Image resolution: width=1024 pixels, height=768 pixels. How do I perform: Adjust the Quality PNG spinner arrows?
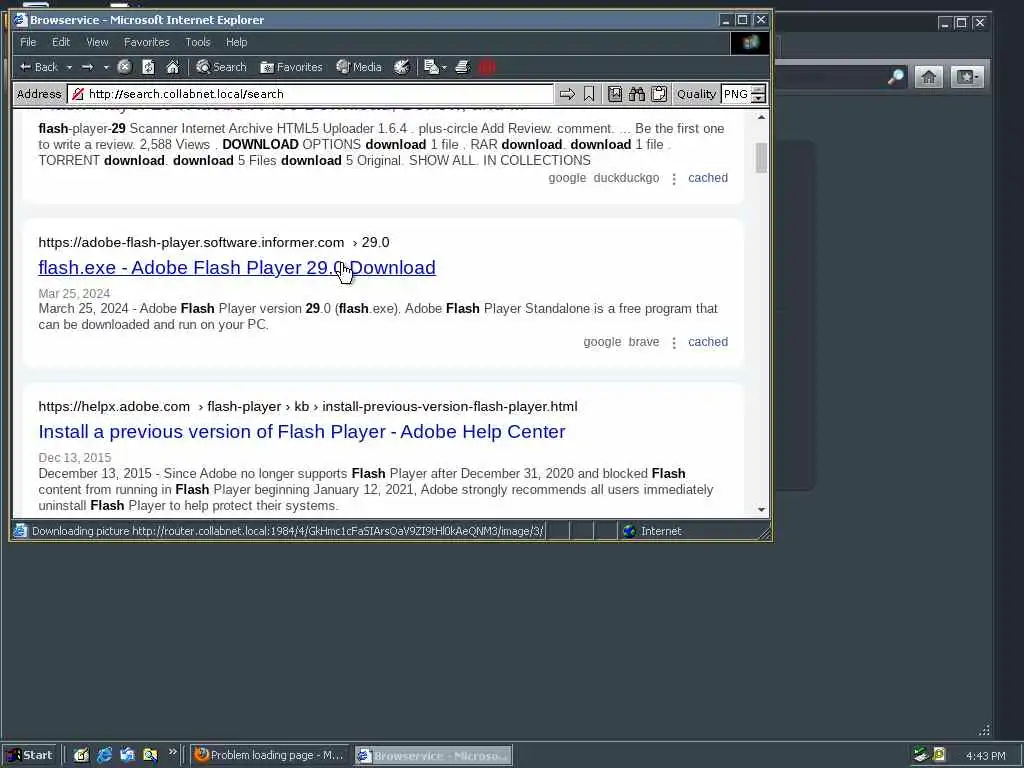(758, 94)
